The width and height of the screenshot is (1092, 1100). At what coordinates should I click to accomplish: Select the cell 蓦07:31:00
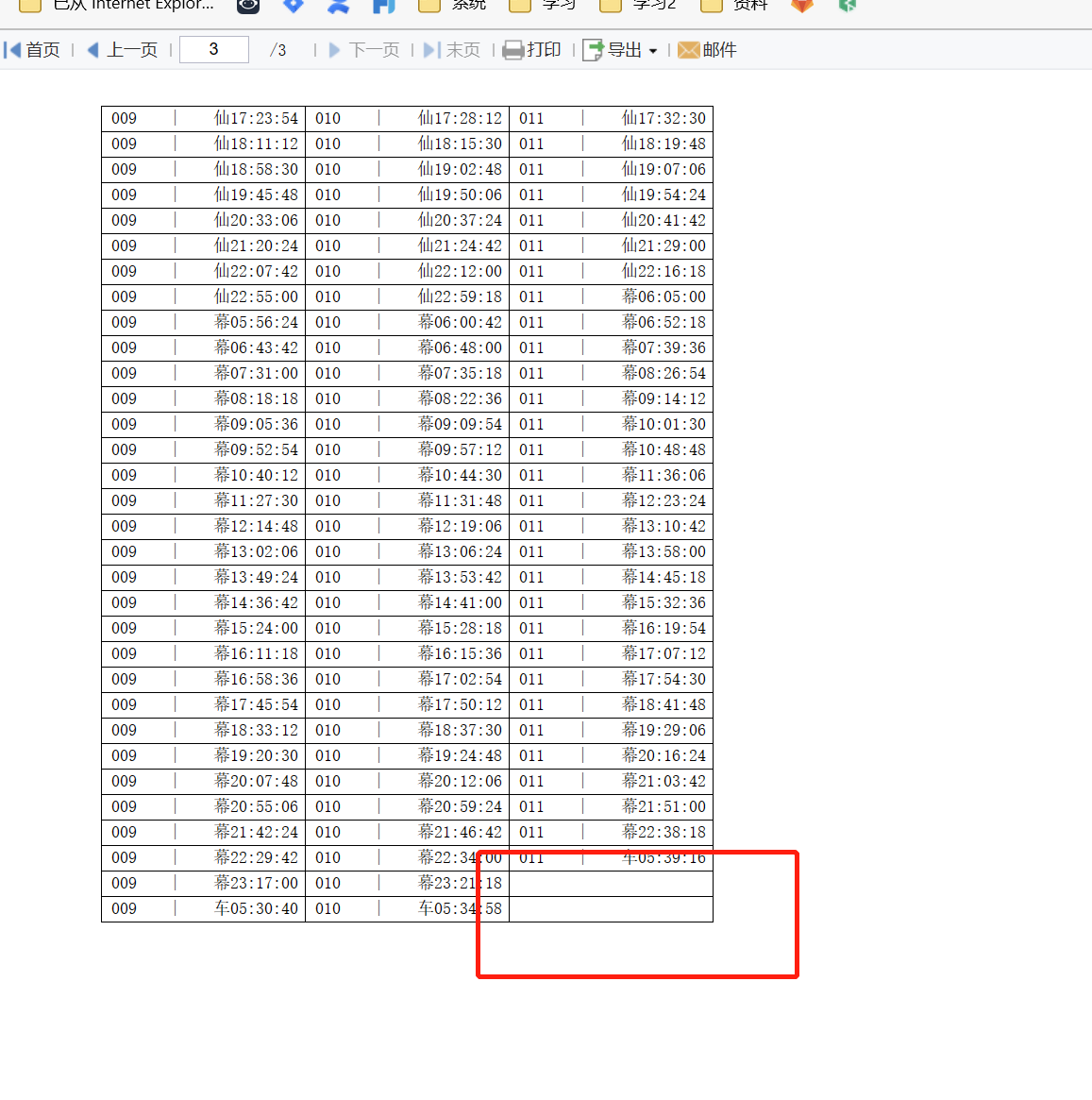(x=256, y=373)
